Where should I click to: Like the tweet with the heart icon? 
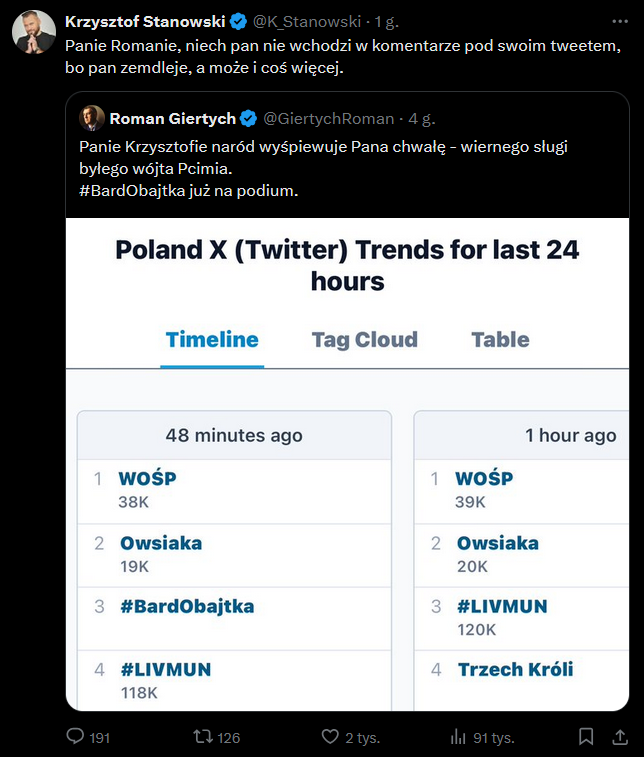pyautogui.click(x=330, y=737)
